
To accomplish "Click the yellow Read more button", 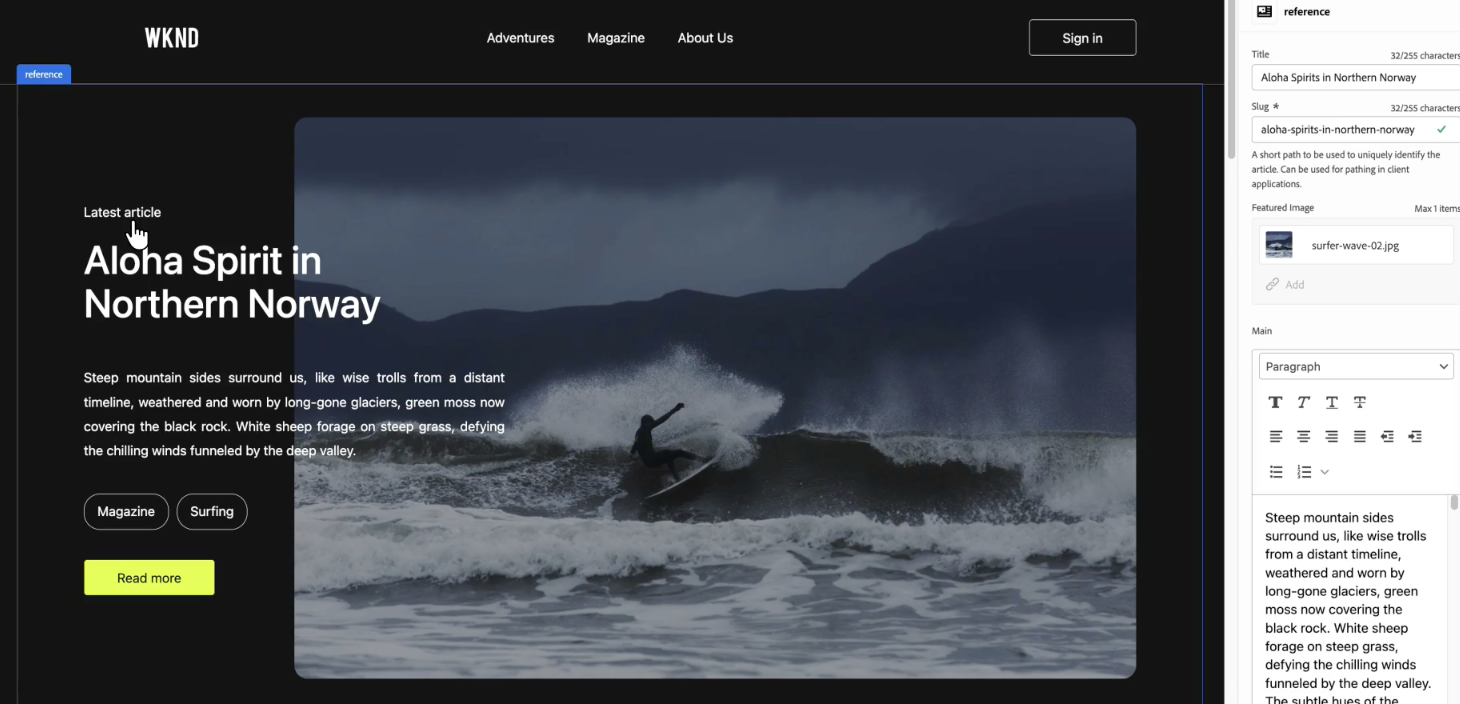I will [149, 578].
